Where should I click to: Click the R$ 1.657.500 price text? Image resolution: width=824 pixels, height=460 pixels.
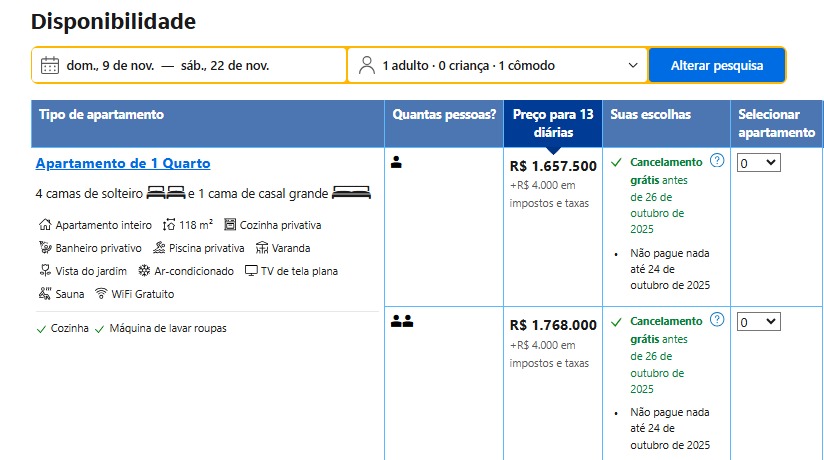point(553,166)
